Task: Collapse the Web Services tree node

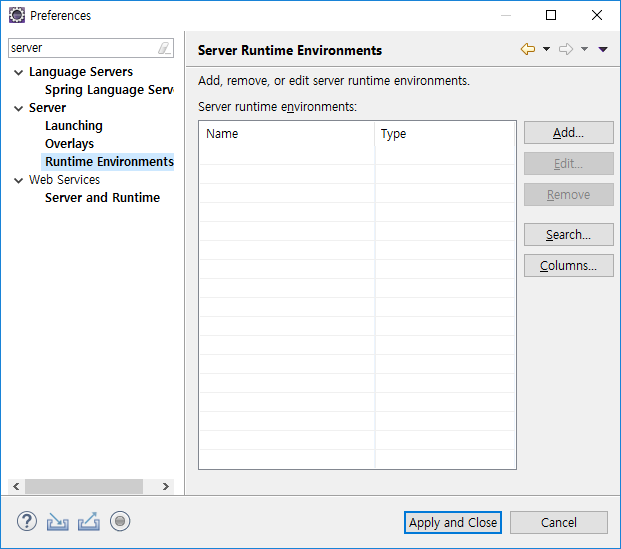Action: point(18,181)
